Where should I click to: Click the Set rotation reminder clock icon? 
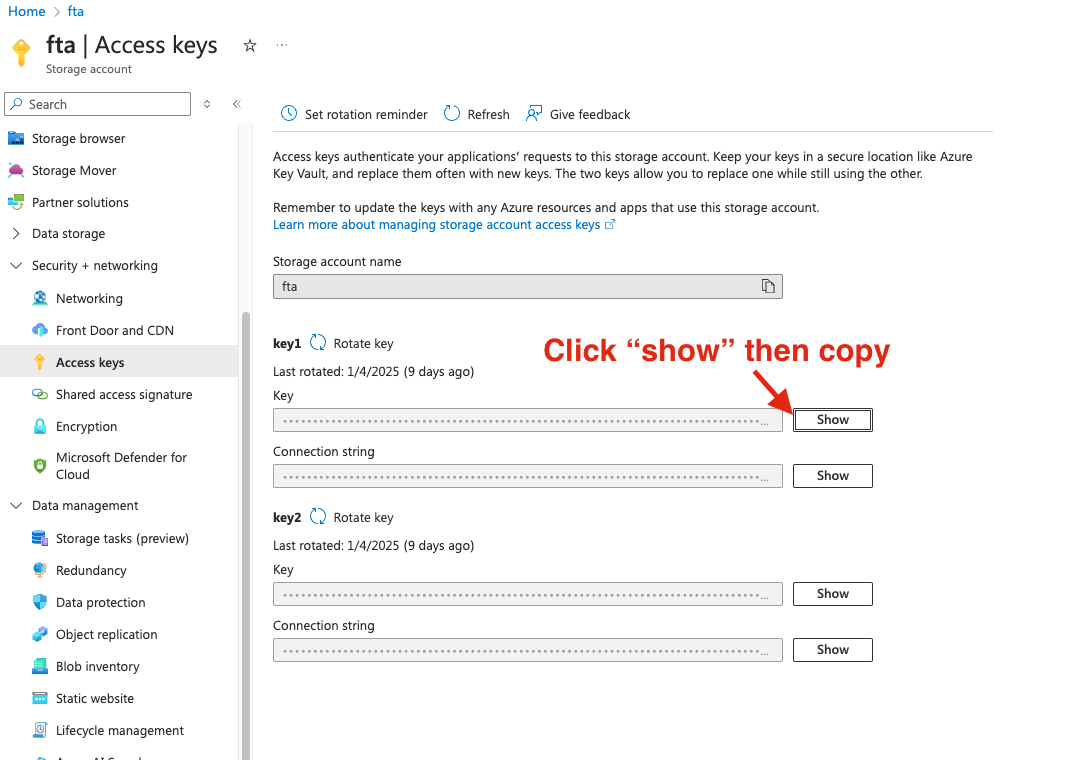[x=289, y=113]
